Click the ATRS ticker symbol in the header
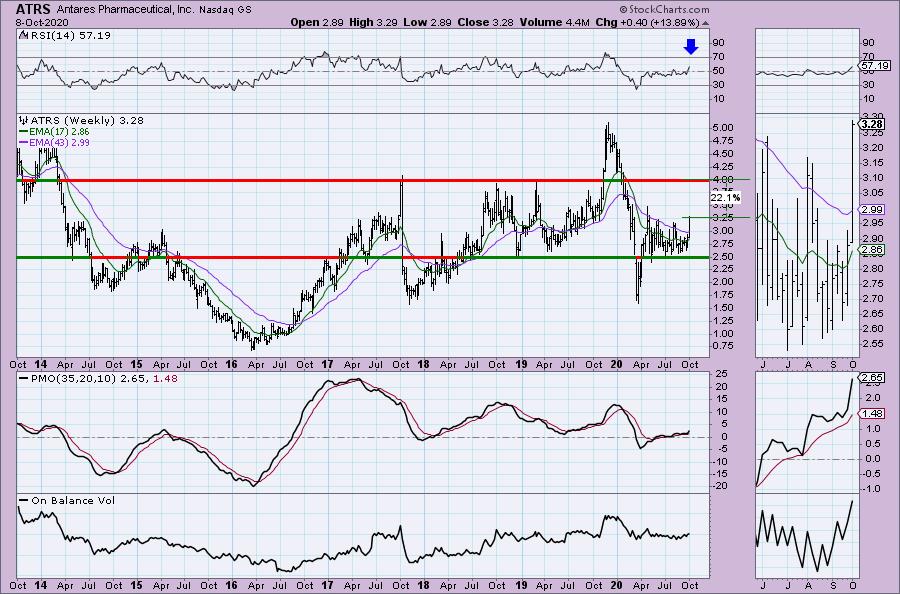This screenshot has height=594, width=900. click(x=33, y=9)
